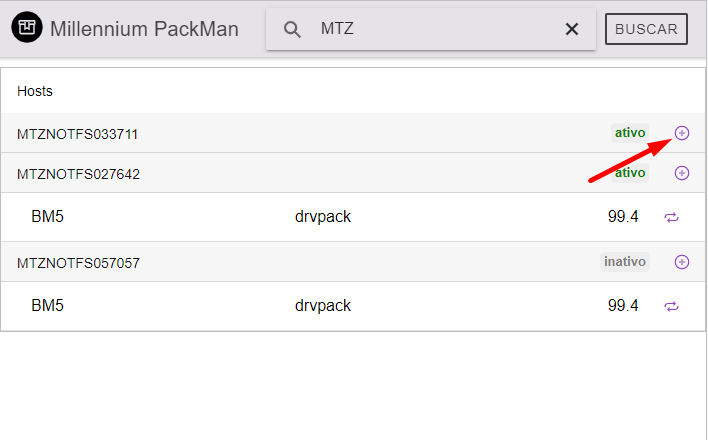
Task: Click the Millennium PackMan package logo icon
Action: coord(26,29)
